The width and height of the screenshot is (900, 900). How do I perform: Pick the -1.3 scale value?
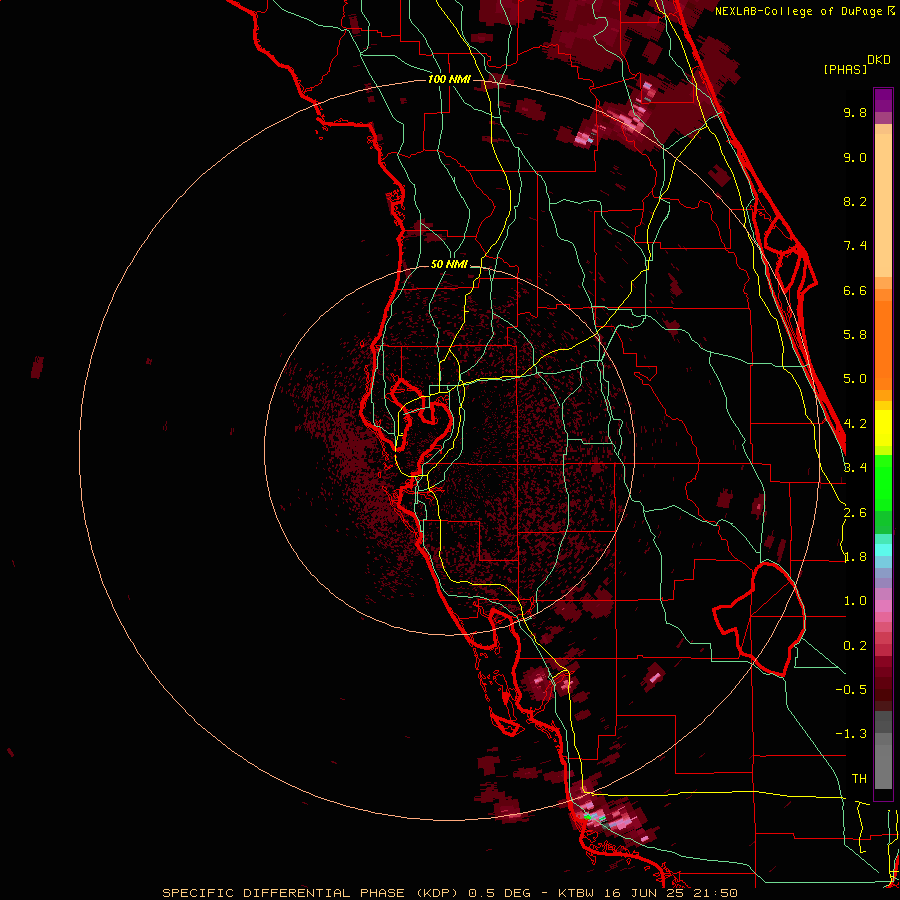click(851, 734)
